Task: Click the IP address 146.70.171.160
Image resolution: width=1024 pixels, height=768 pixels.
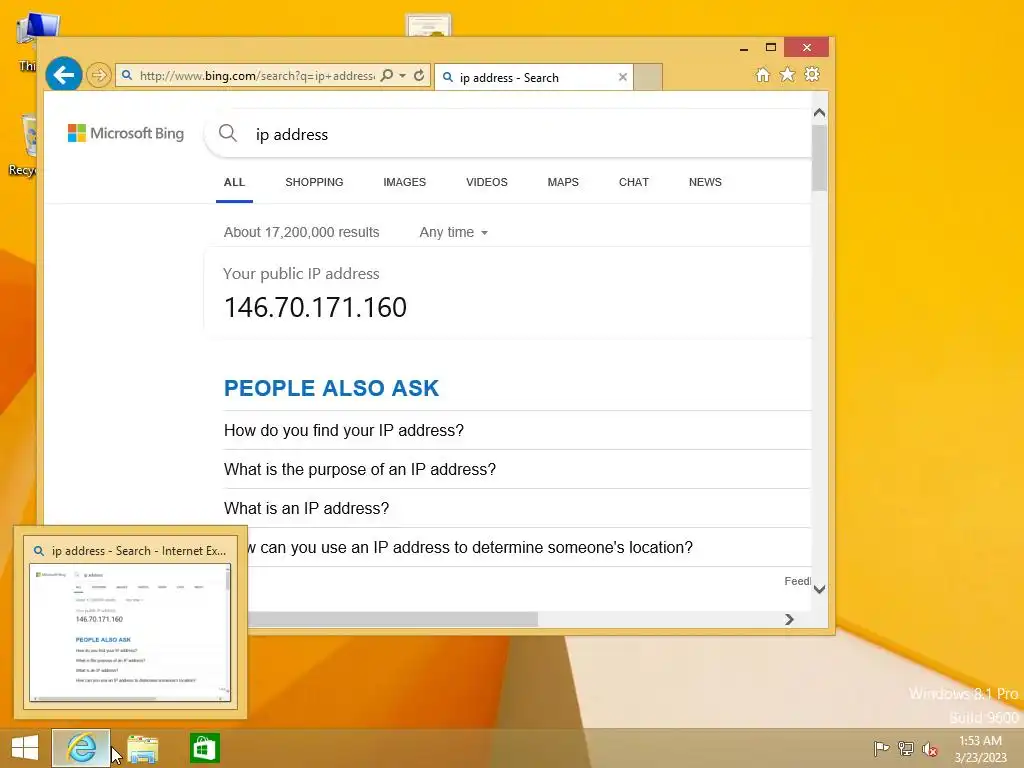Action: click(315, 308)
